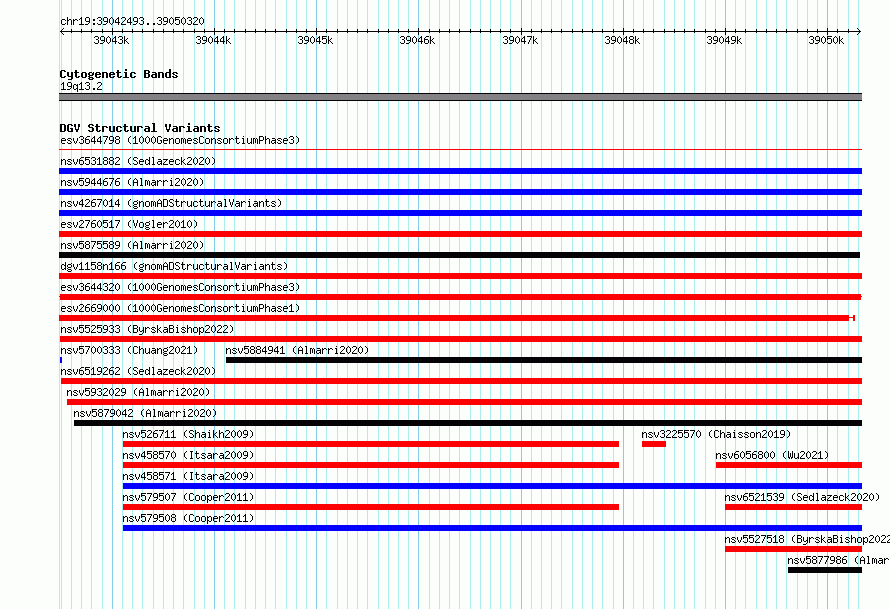The image size is (890, 609).
Task: Click the nsv5877986 variant label
Action: click(838, 560)
